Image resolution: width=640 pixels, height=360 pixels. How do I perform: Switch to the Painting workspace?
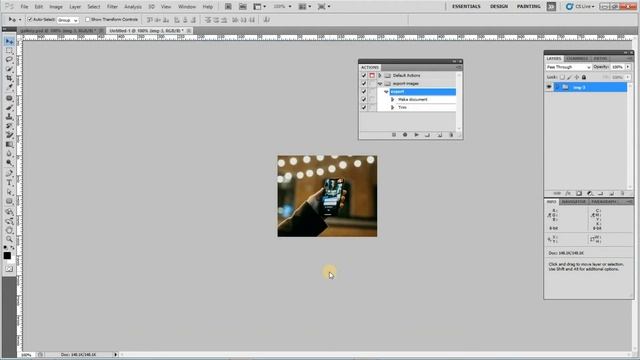(529, 7)
